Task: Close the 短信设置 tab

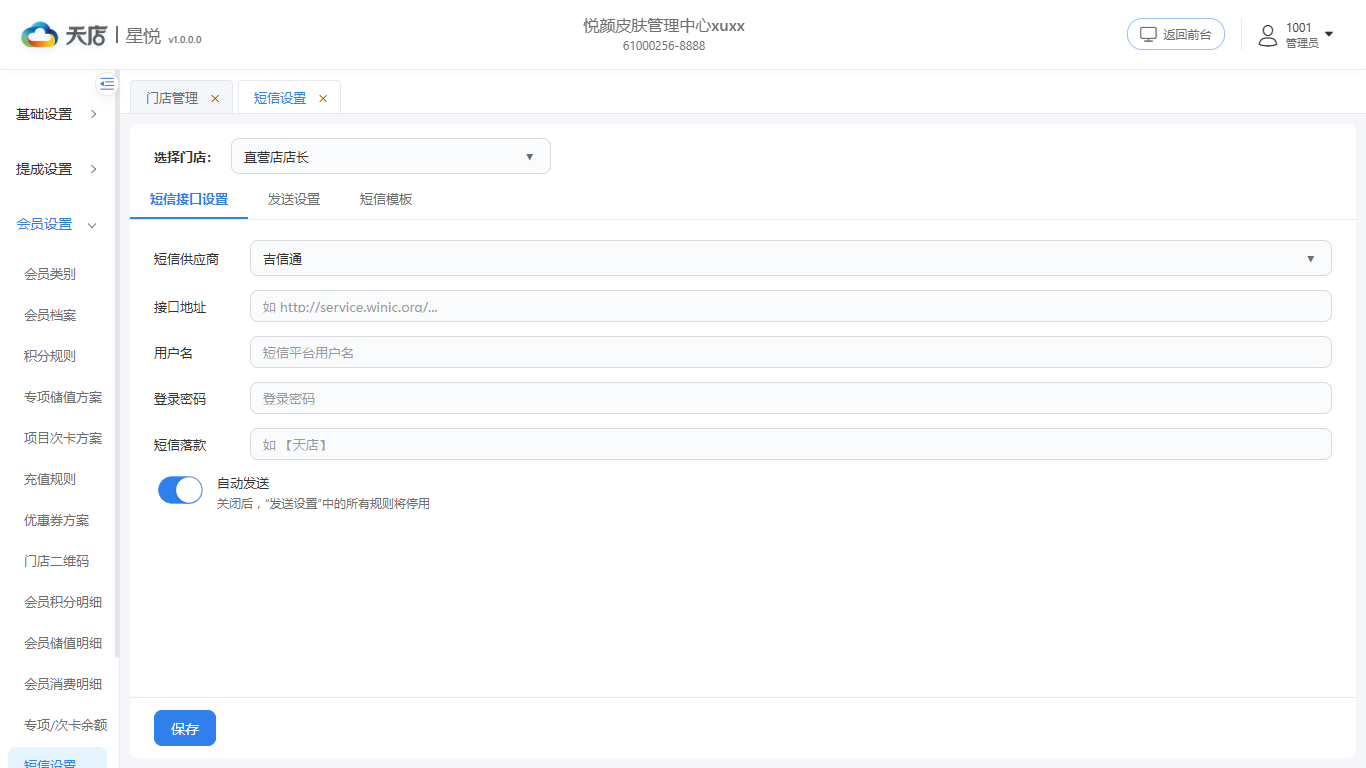Action: pos(323,98)
